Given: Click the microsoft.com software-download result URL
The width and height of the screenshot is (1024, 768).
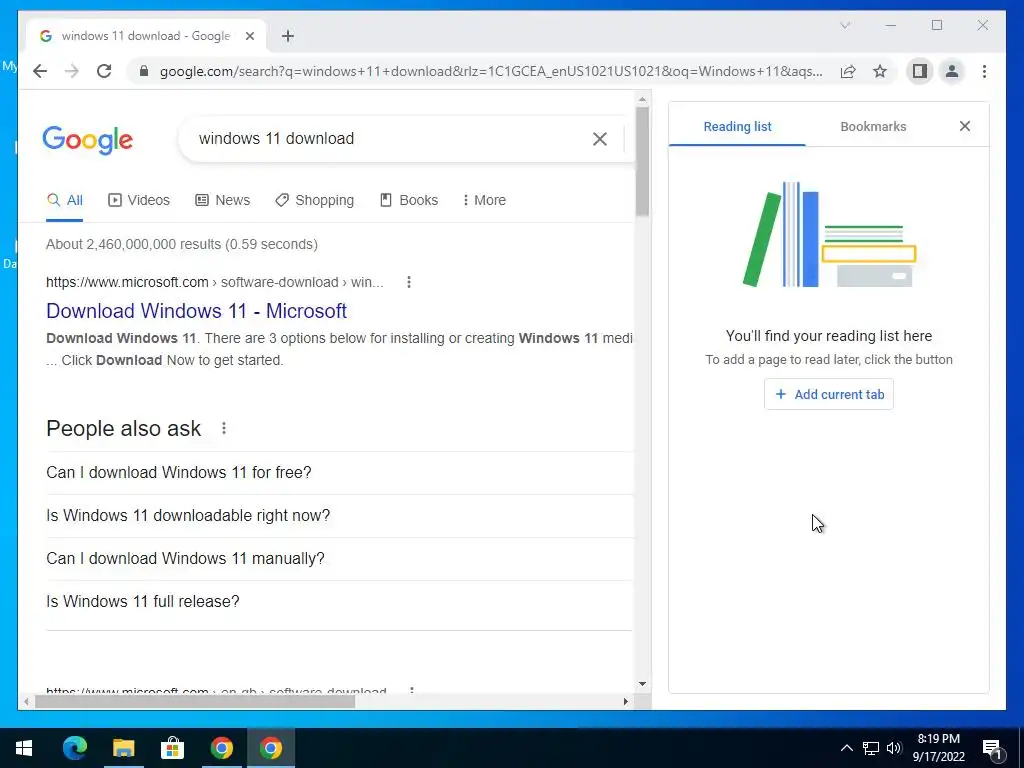Looking at the screenshot, I should (214, 282).
